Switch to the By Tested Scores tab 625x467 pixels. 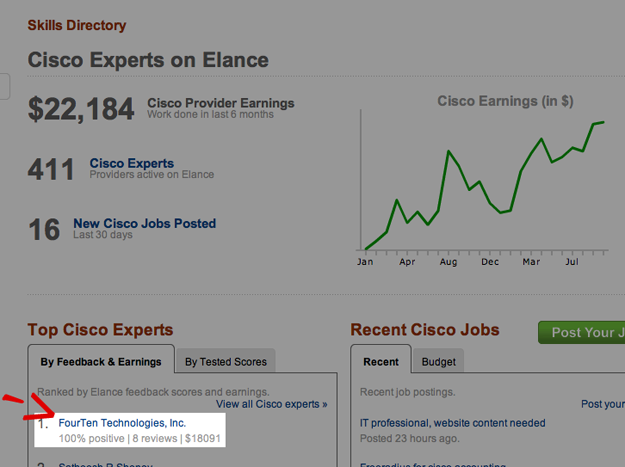click(226, 361)
